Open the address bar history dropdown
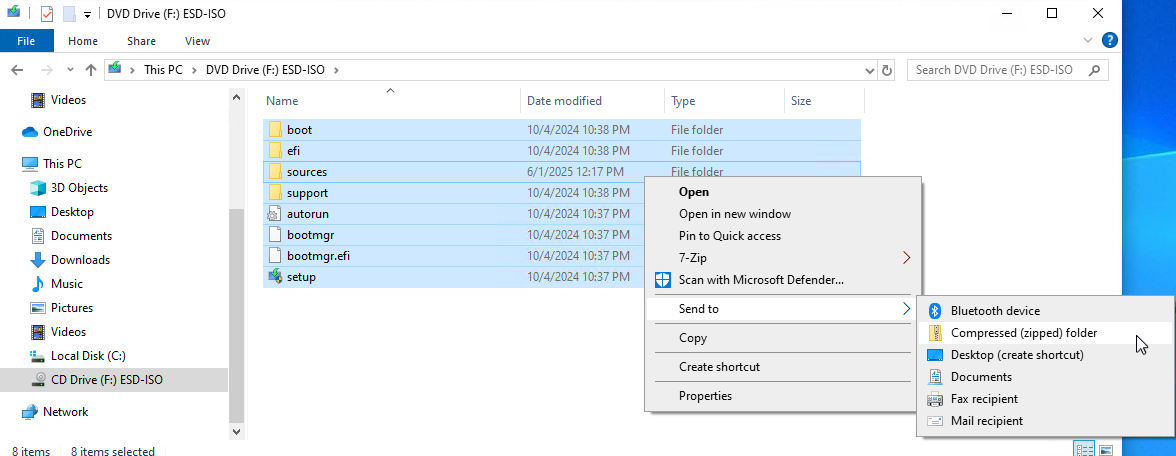This screenshot has height=456, width=1176. click(870, 70)
